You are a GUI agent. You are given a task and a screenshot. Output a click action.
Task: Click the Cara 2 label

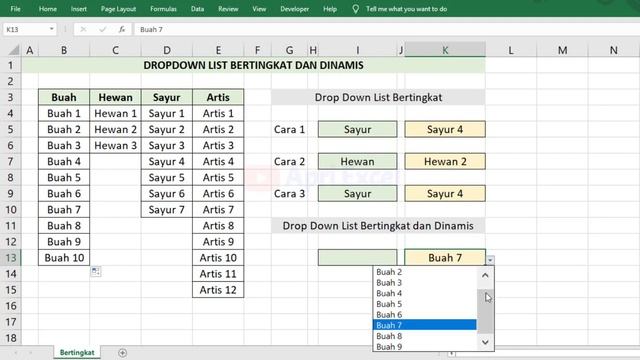click(x=289, y=162)
